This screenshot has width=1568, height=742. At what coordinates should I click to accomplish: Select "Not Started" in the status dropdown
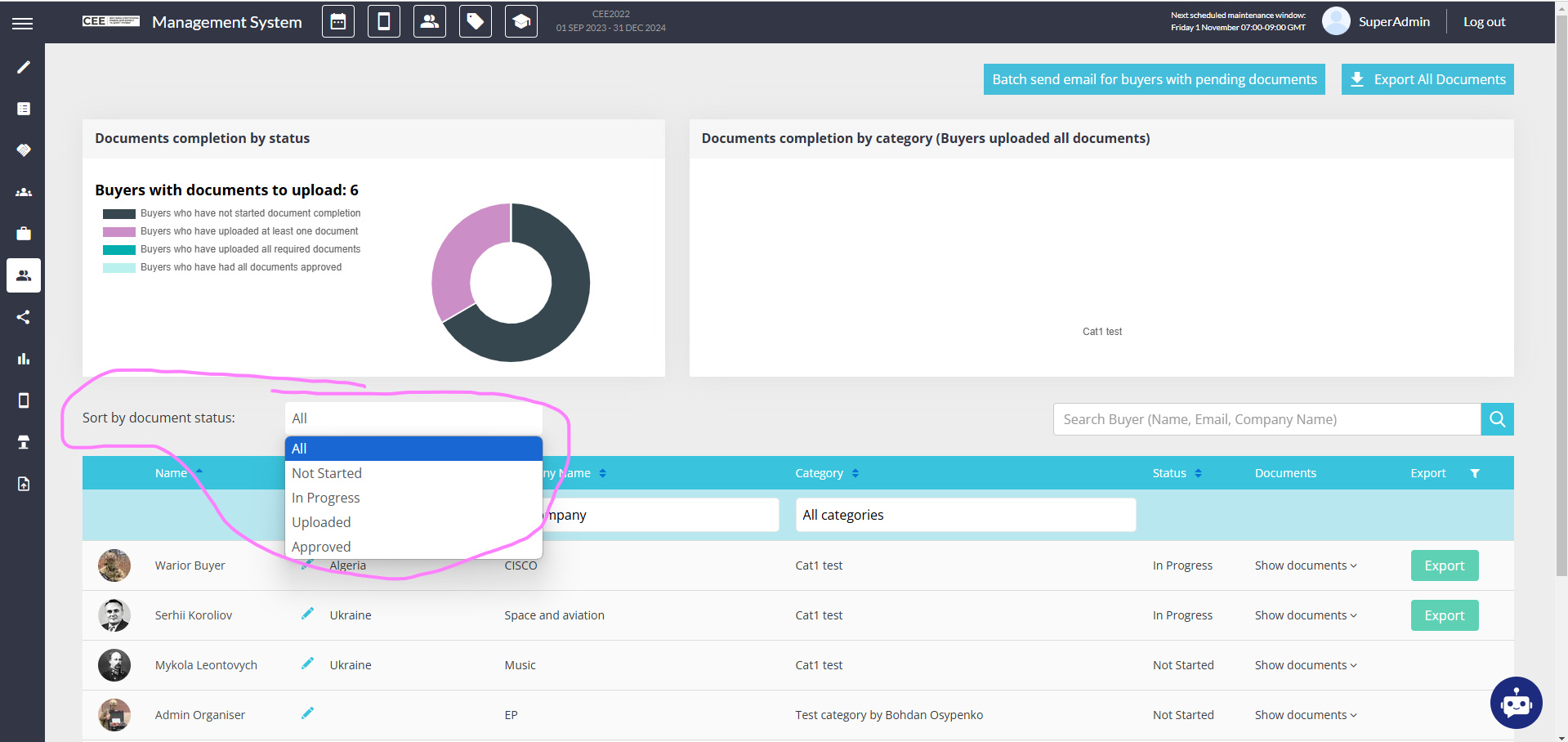point(327,473)
